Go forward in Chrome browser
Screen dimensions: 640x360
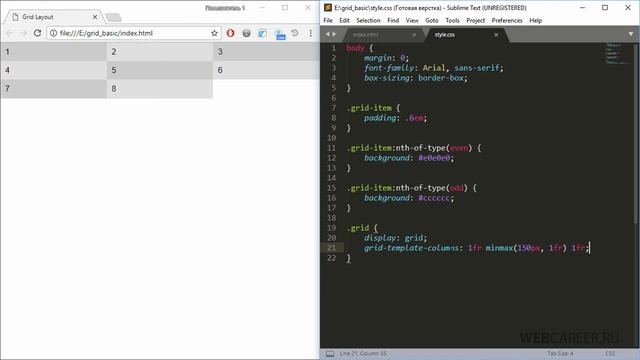pyautogui.click(x=23, y=33)
